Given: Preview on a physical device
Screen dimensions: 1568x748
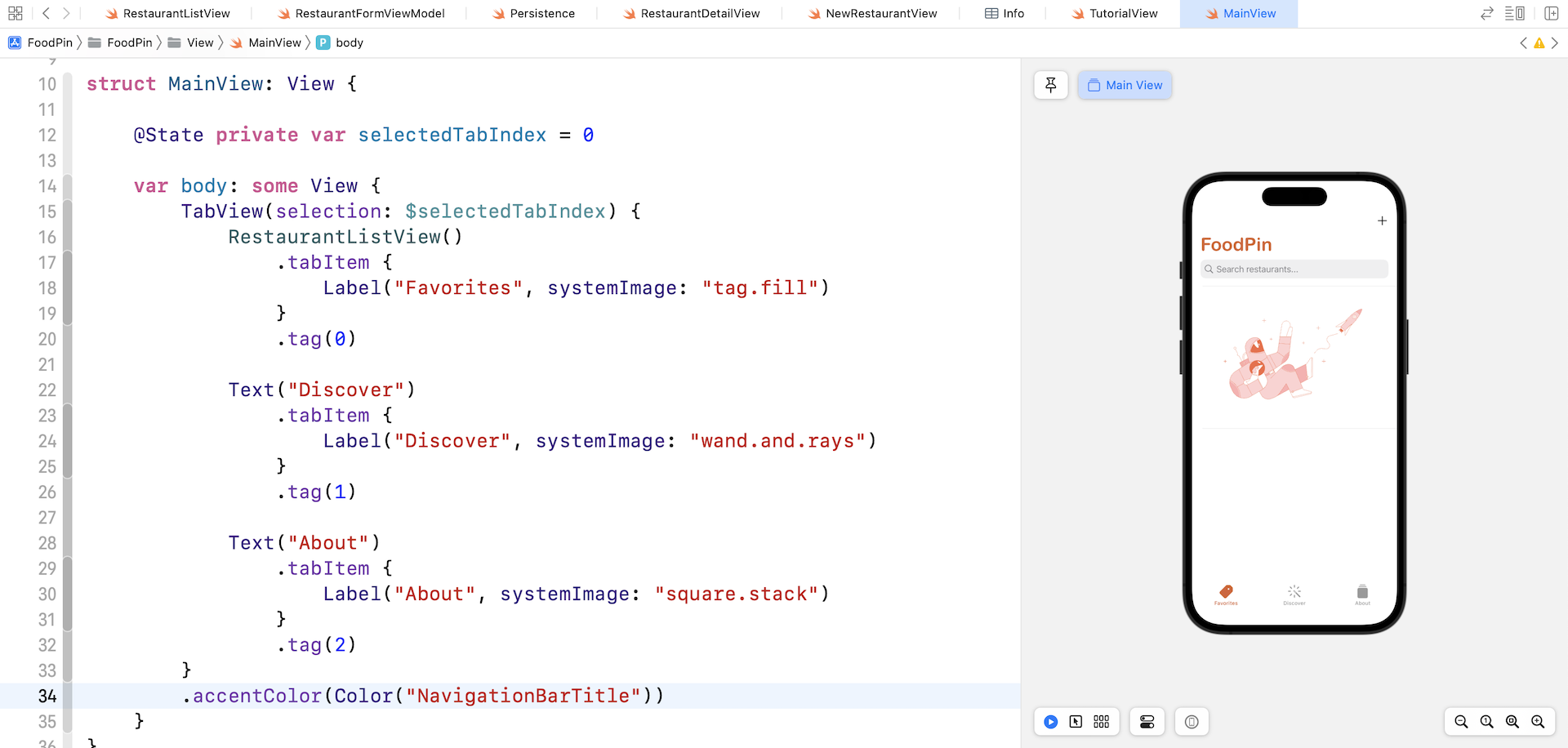Looking at the screenshot, I should pos(1192,722).
